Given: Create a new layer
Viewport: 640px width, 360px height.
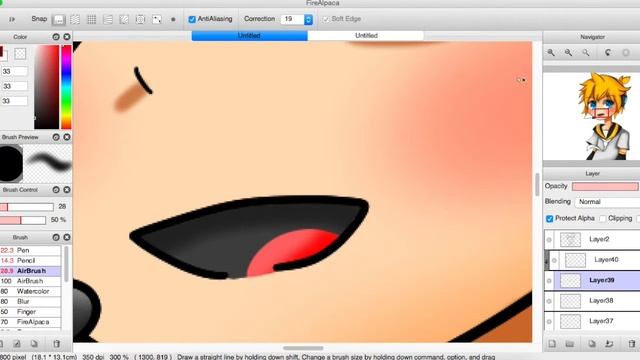Looking at the screenshot, I should click(x=552, y=344).
